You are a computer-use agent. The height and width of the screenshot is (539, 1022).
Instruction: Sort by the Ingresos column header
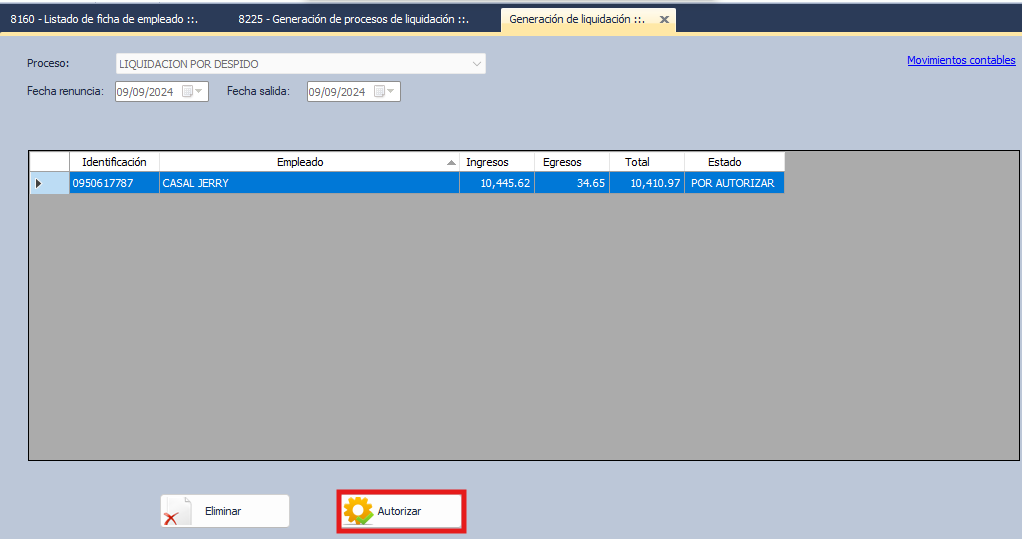487,162
